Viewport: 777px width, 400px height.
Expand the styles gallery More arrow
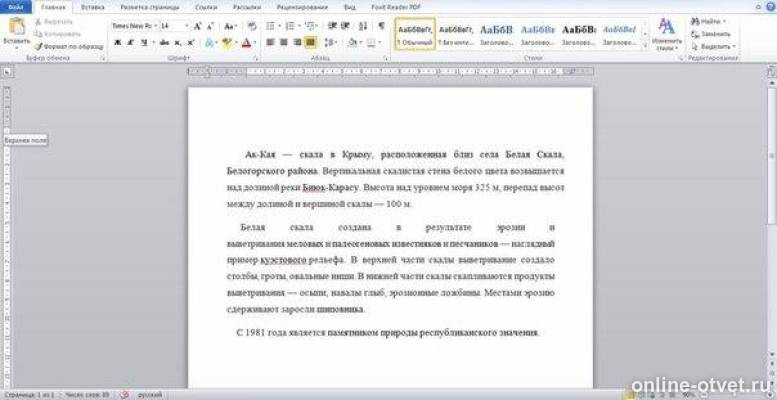pyautogui.click(x=645, y=46)
